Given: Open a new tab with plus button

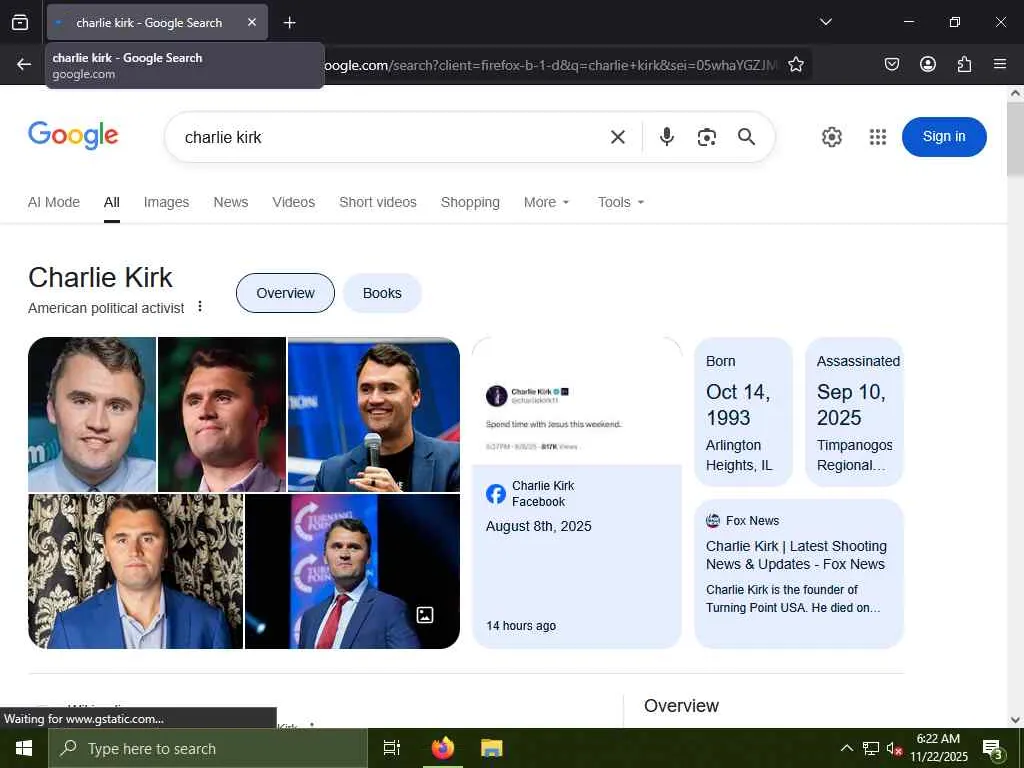Looking at the screenshot, I should pos(289,23).
